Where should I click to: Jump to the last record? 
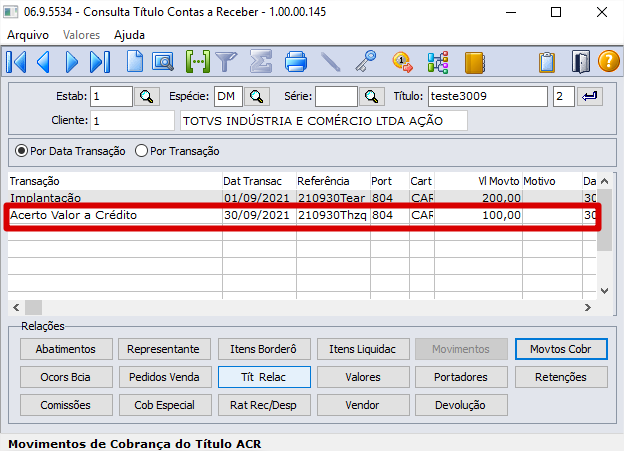(100, 62)
